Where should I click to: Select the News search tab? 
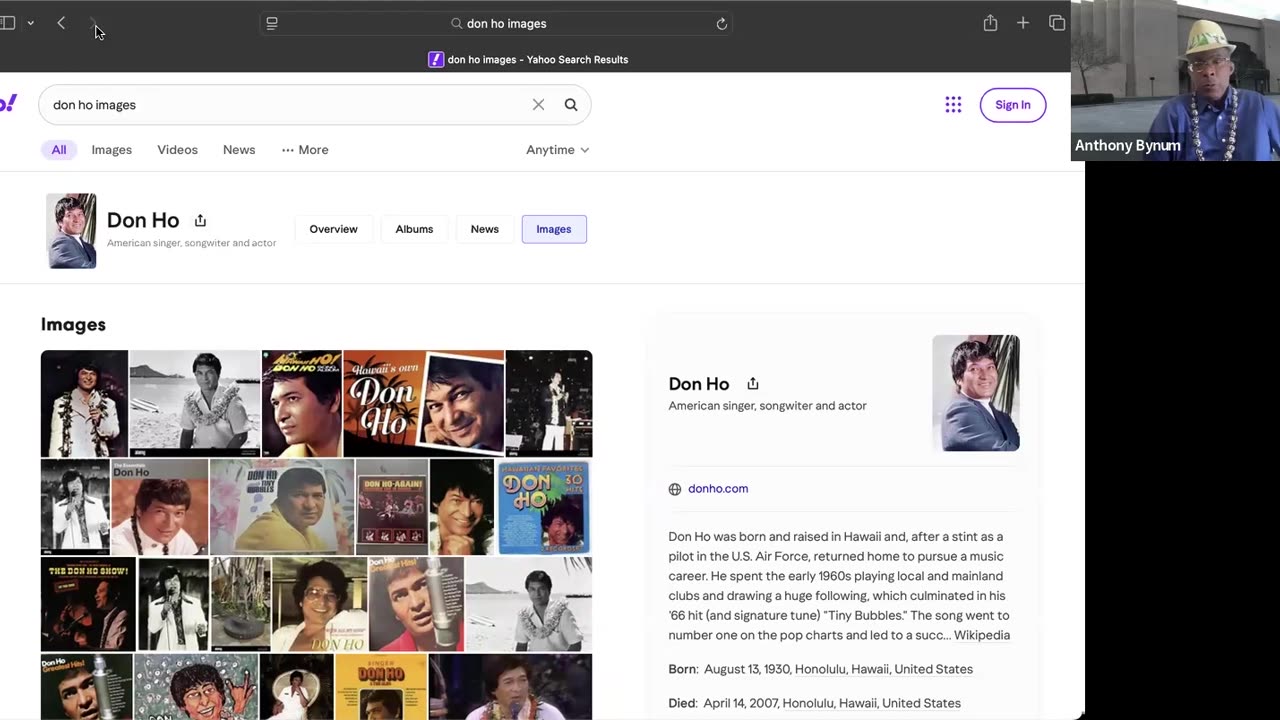(x=239, y=150)
